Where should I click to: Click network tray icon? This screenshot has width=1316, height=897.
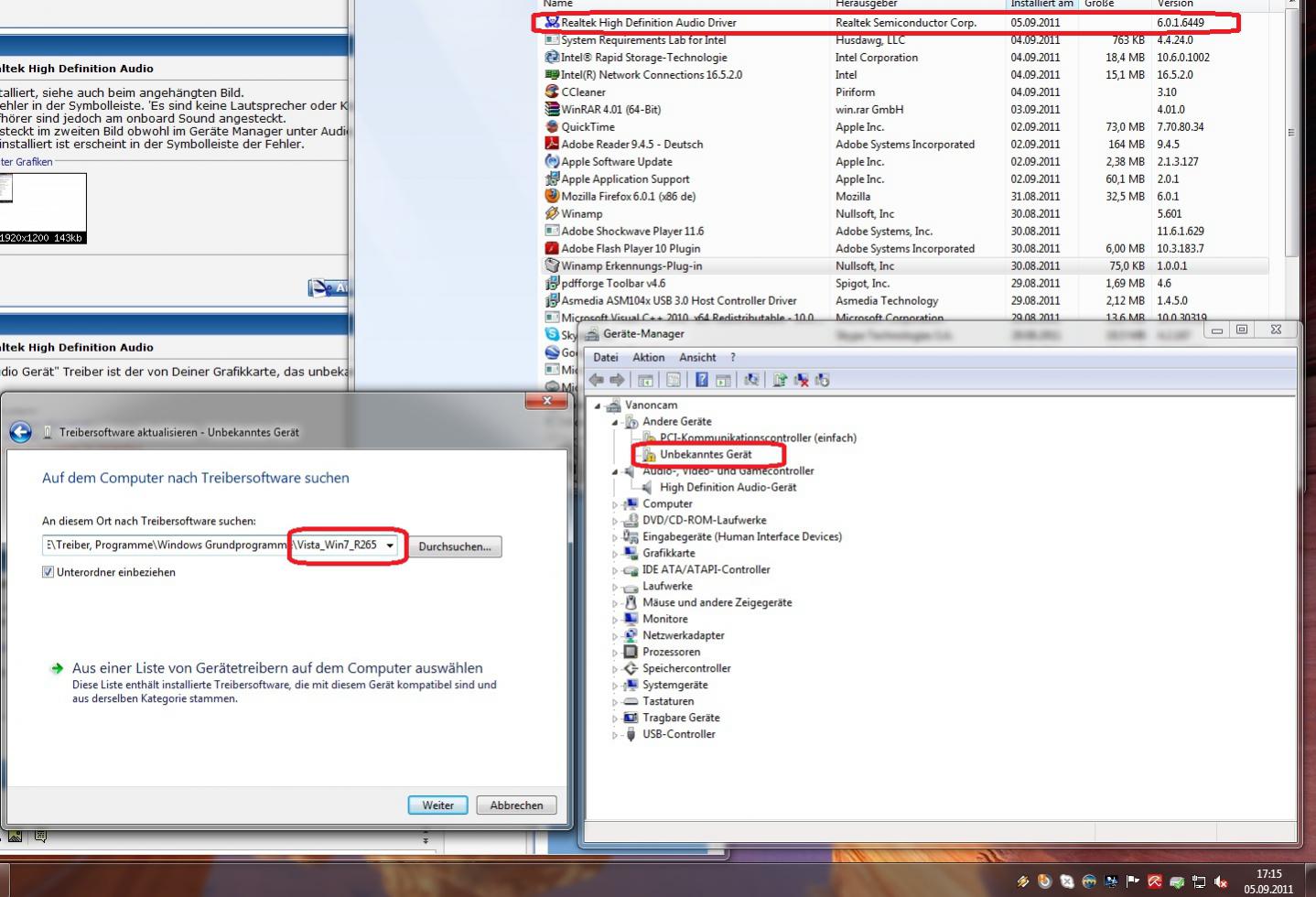(x=1199, y=881)
